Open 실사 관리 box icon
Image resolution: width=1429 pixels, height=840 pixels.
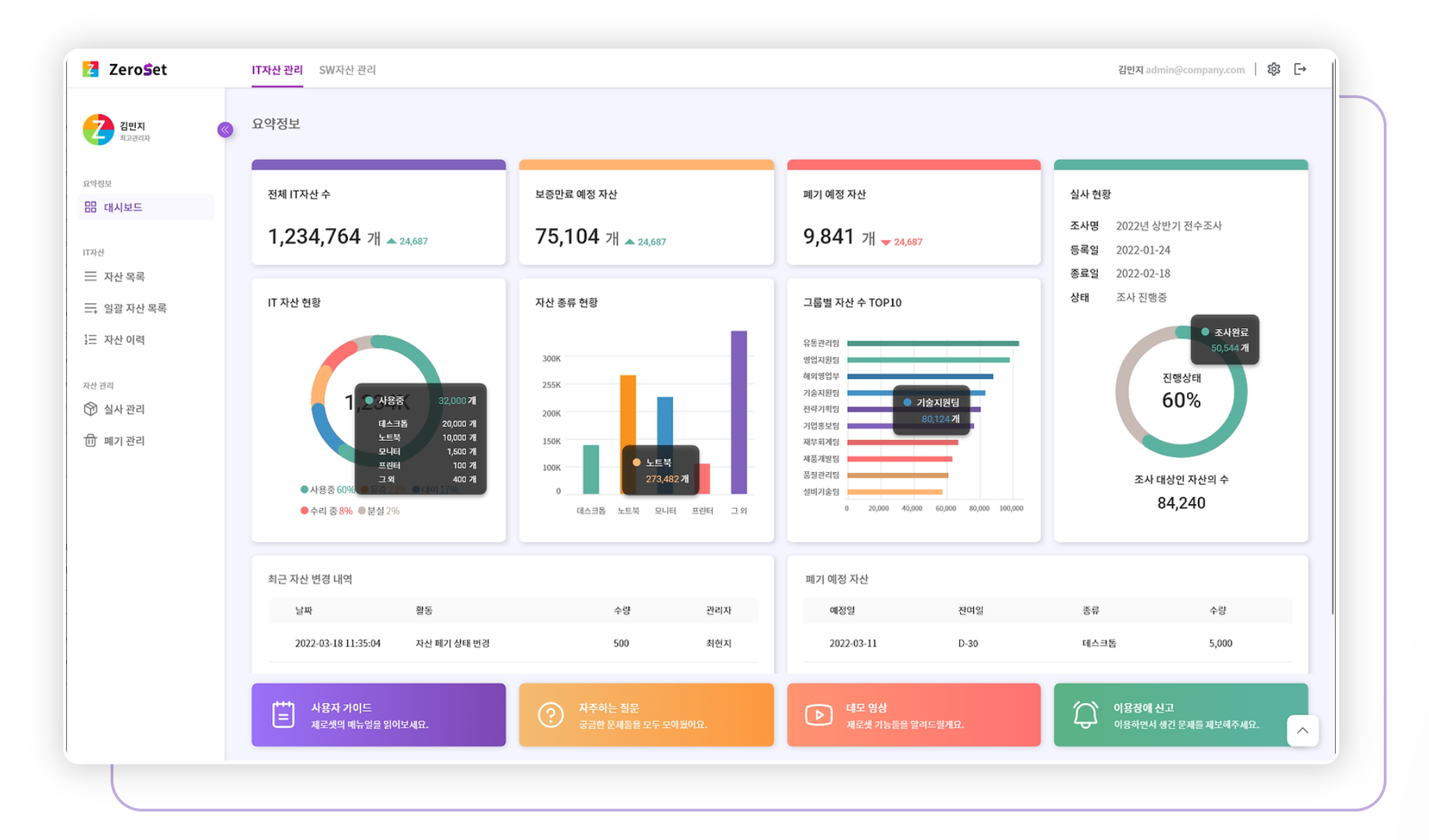tap(90, 409)
